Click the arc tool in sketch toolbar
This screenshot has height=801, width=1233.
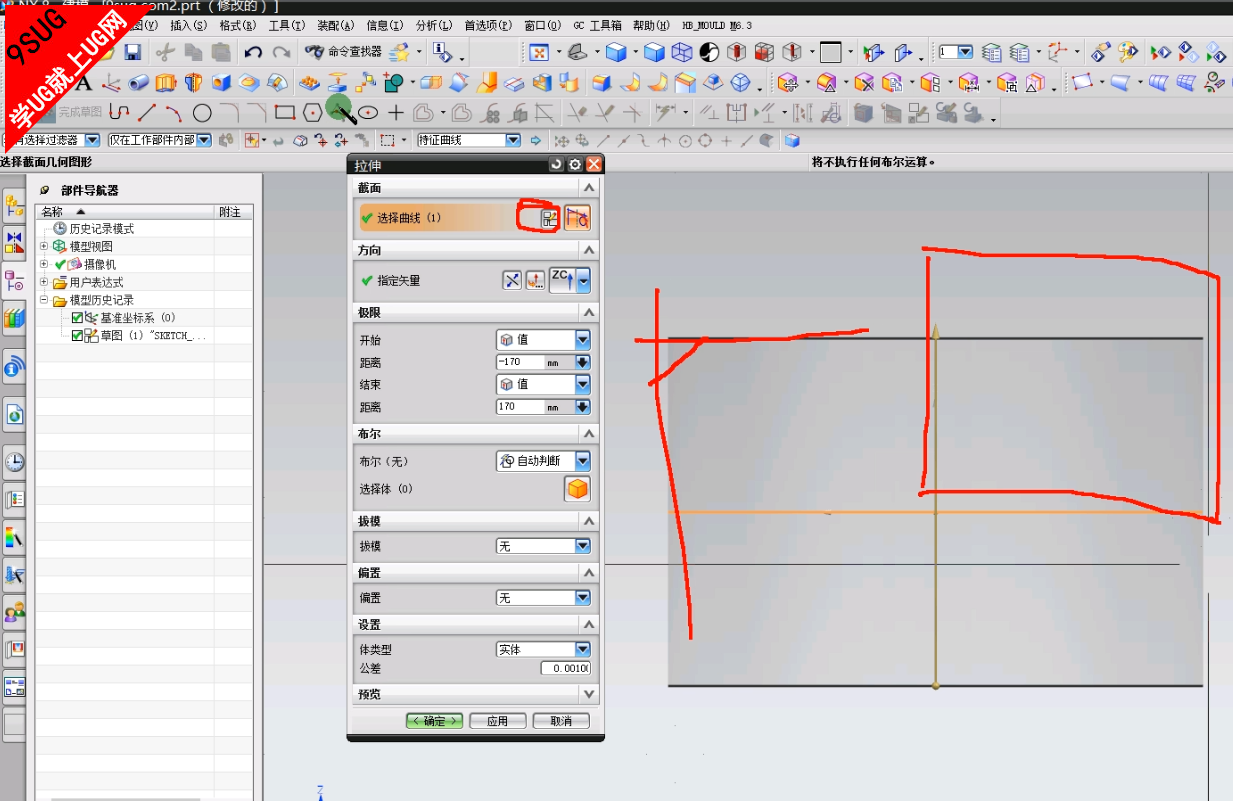click(x=174, y=113)
